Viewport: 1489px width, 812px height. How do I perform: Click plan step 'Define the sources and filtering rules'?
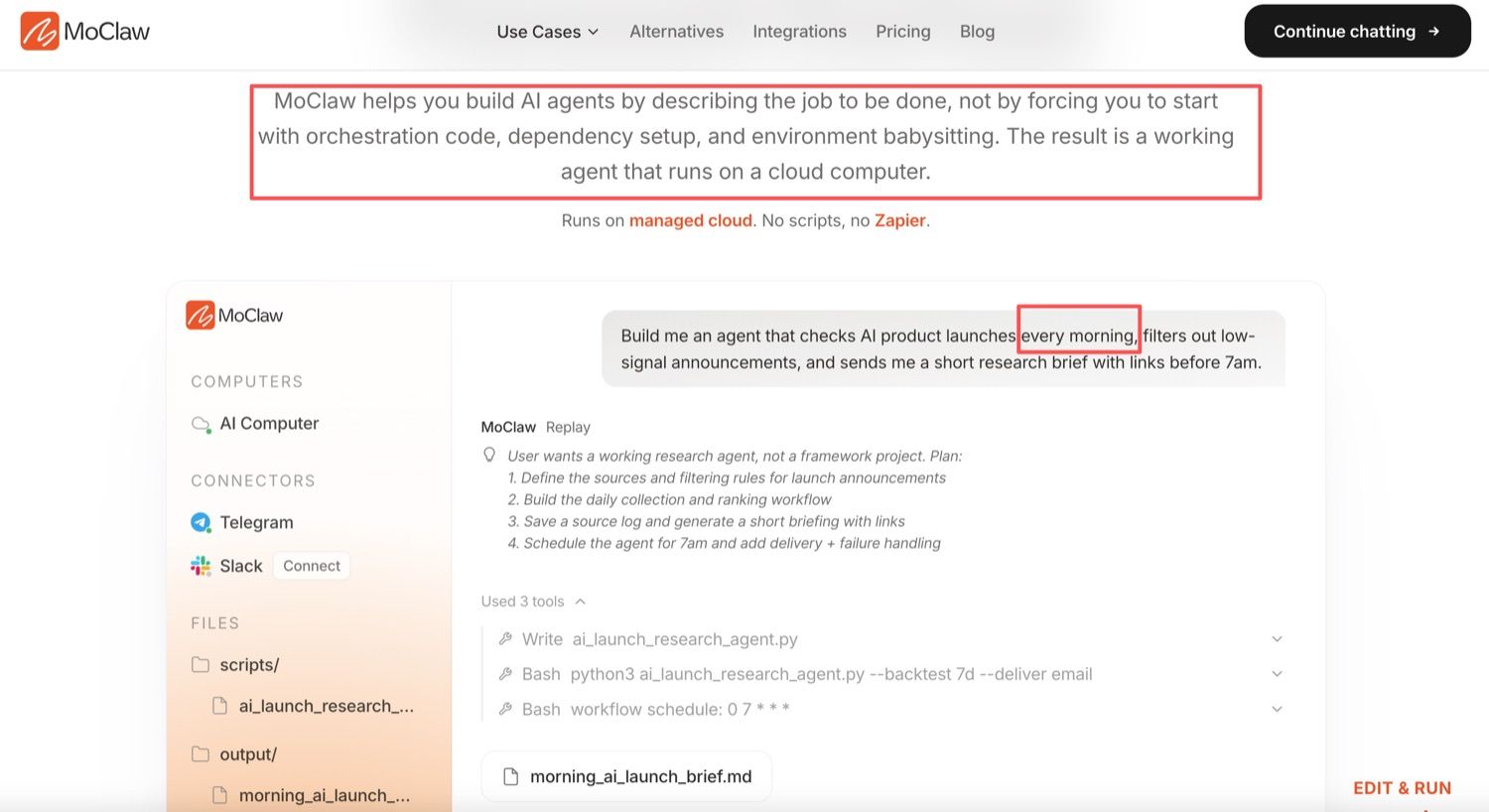tap(727, 477)
